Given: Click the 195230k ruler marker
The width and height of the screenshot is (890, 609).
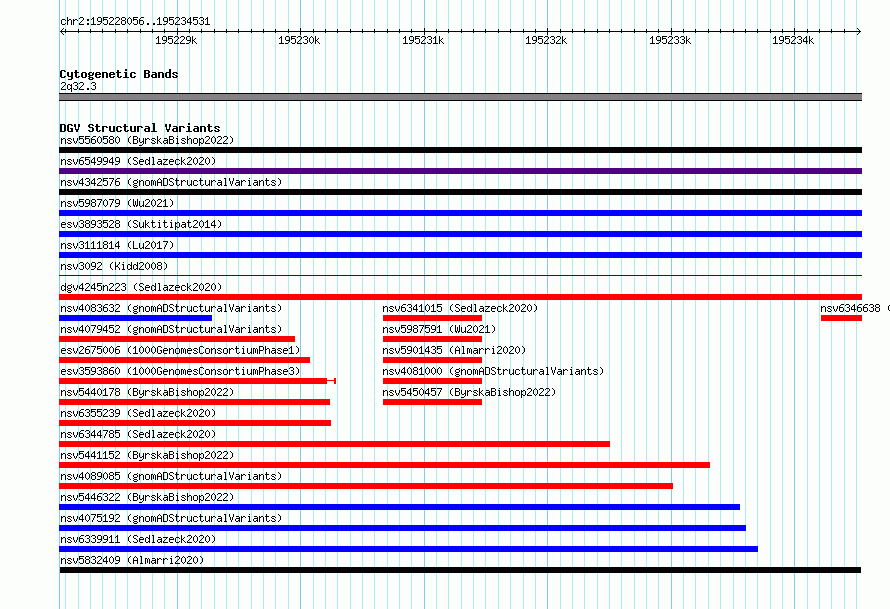Looking at the screenshot, I should [299, 40].
